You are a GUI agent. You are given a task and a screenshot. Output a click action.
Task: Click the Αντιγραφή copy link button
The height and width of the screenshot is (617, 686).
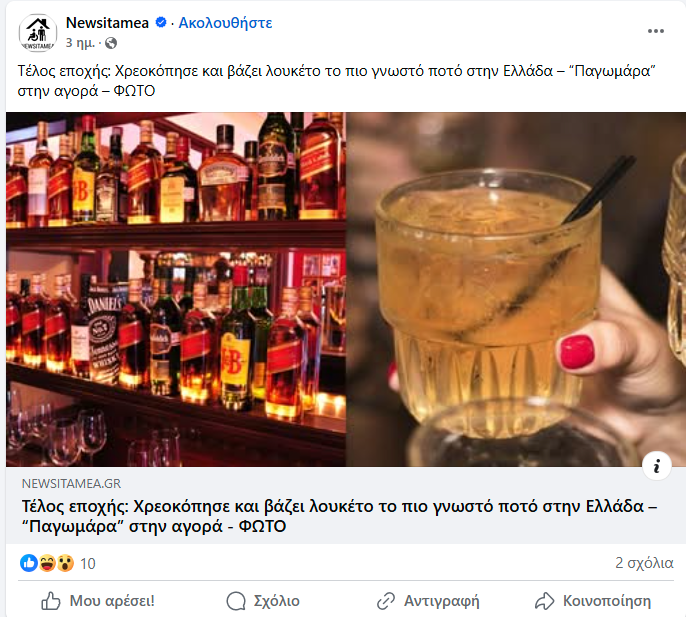(x=428, y=601)
